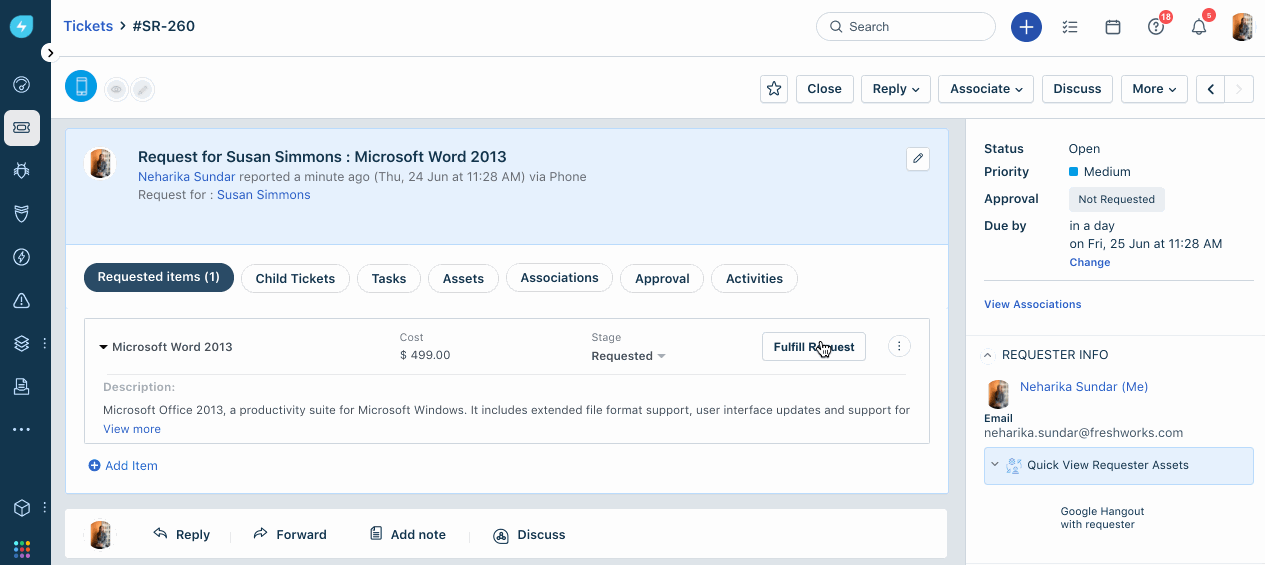
Task: Open the Freshservice lightning logo
Action: click(22, 27)
